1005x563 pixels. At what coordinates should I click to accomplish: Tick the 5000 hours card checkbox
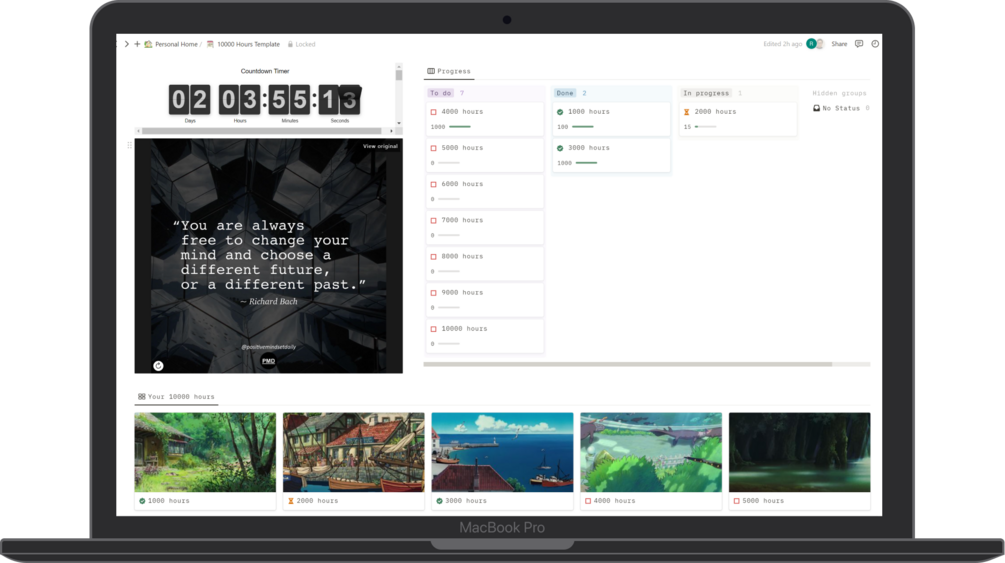coord(433,148)
